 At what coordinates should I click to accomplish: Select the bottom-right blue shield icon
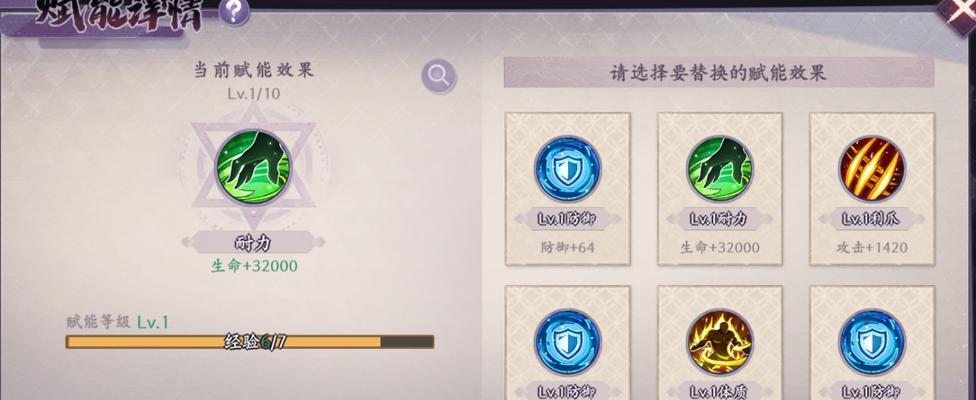[871, 342]
